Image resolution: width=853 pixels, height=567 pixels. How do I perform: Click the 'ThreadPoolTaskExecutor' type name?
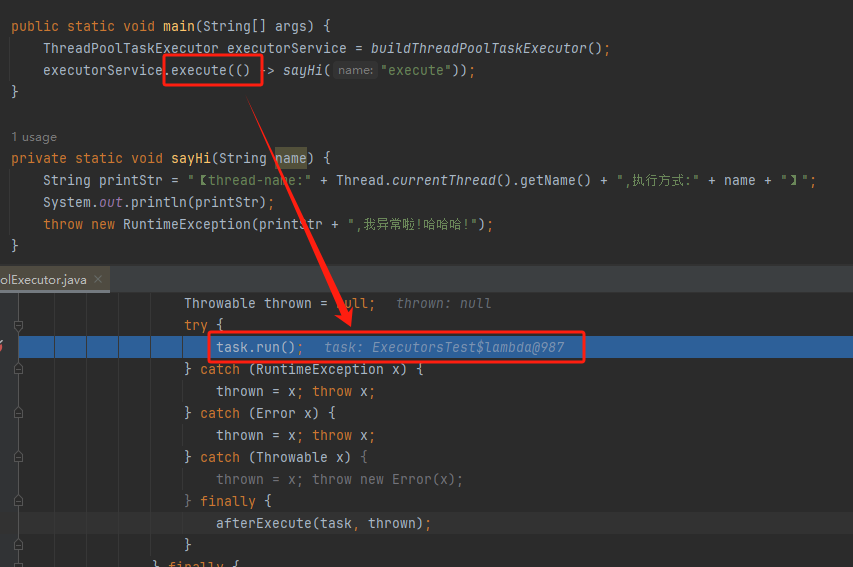click(131, 48)
